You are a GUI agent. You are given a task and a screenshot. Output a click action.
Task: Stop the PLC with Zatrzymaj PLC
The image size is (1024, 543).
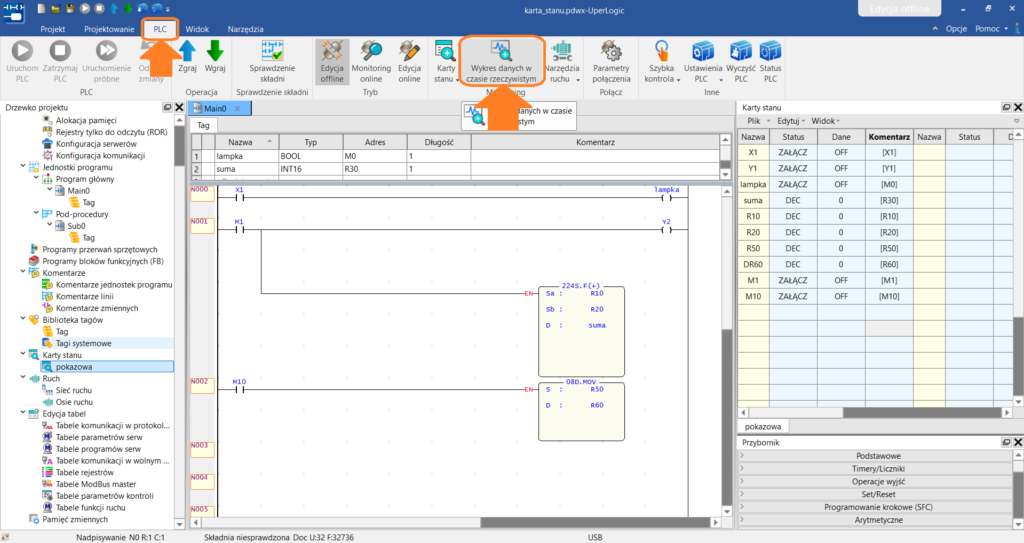60,61
